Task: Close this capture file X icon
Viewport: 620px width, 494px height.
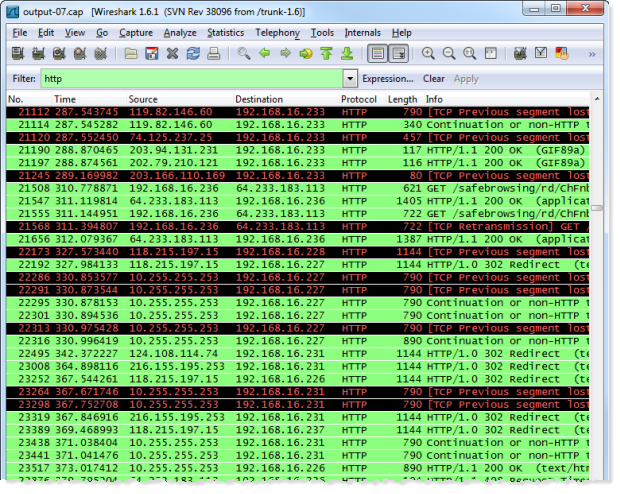Action: pos(172,53)
